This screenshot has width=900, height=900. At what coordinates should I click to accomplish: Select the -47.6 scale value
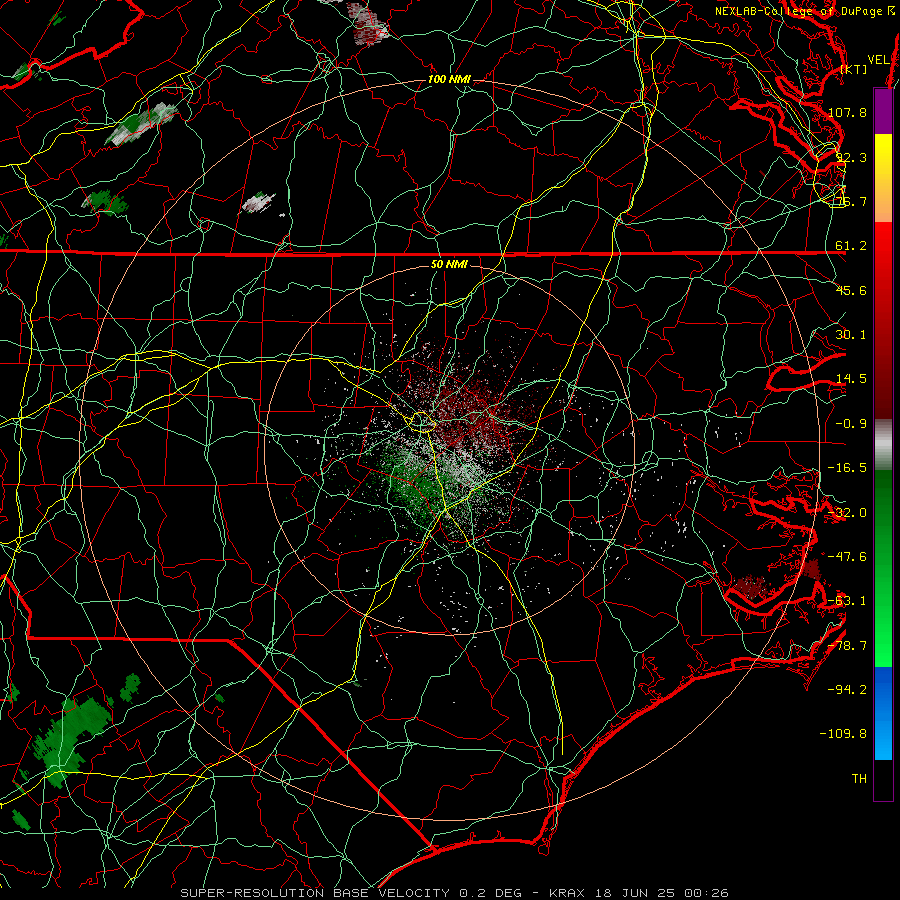pos(847,557)
